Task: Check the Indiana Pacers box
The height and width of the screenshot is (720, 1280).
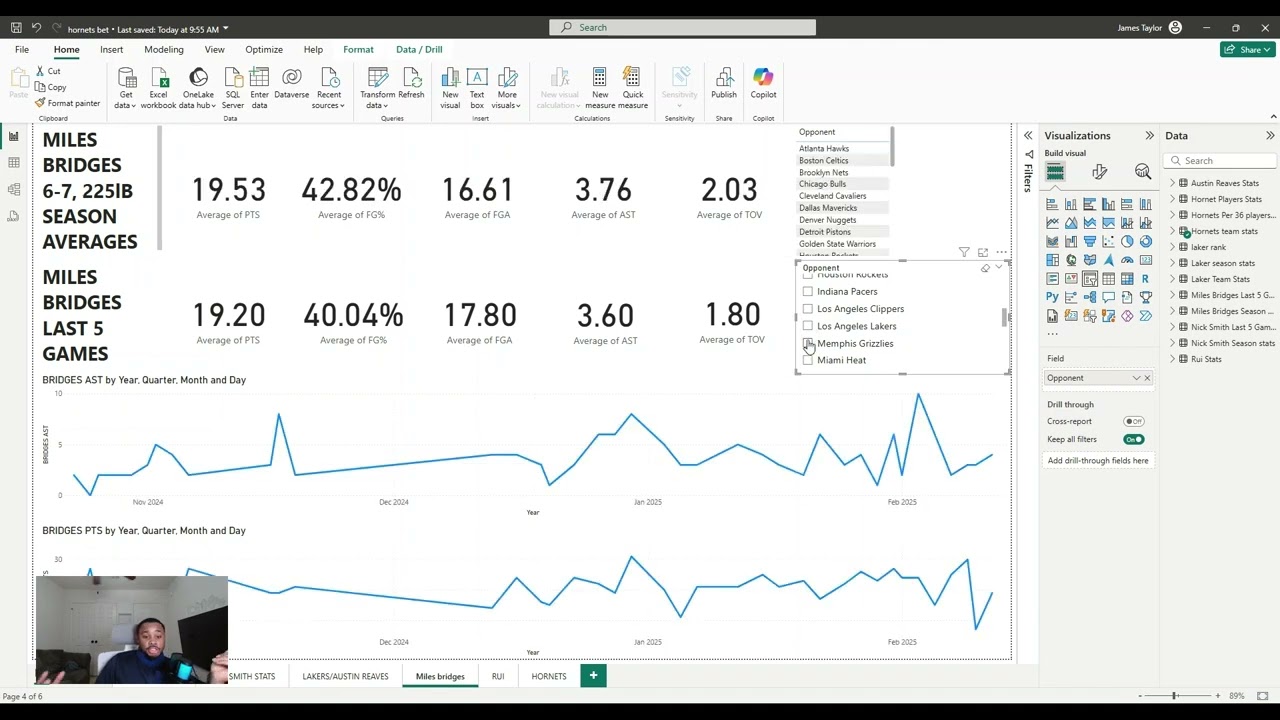Action: 808,292
